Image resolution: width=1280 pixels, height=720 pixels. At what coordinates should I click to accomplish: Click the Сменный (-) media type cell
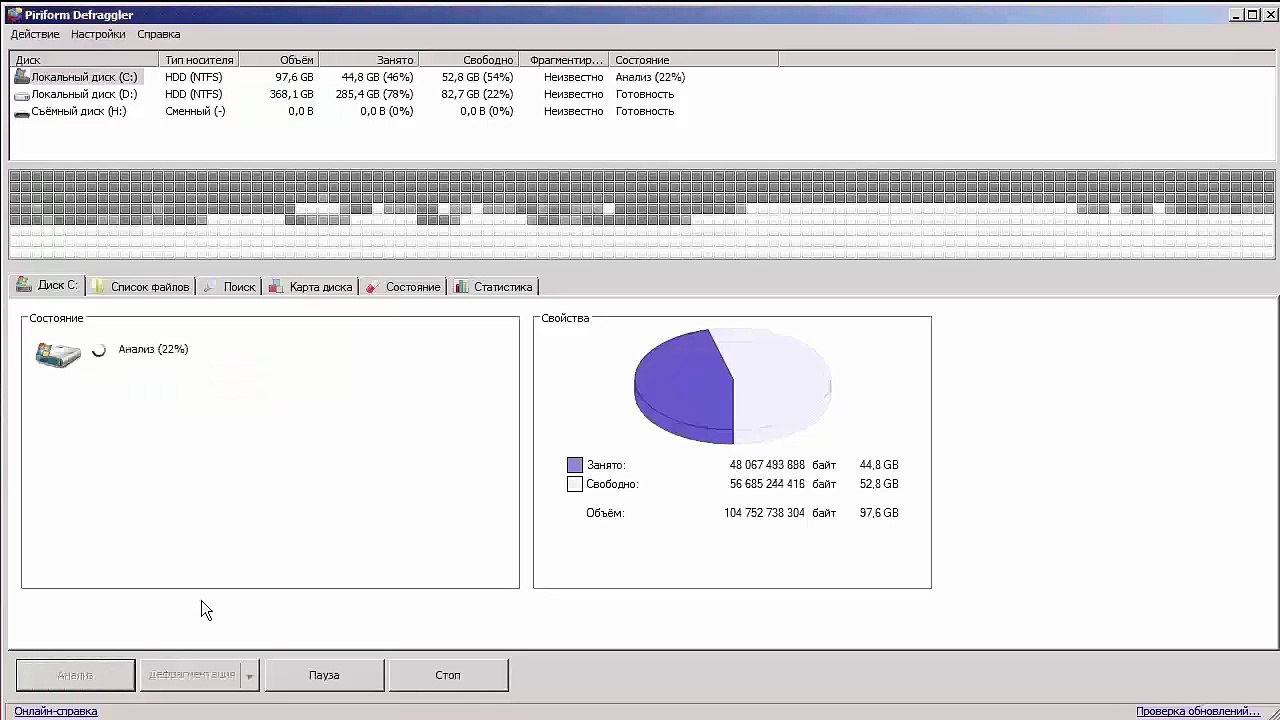coord(195,111)
